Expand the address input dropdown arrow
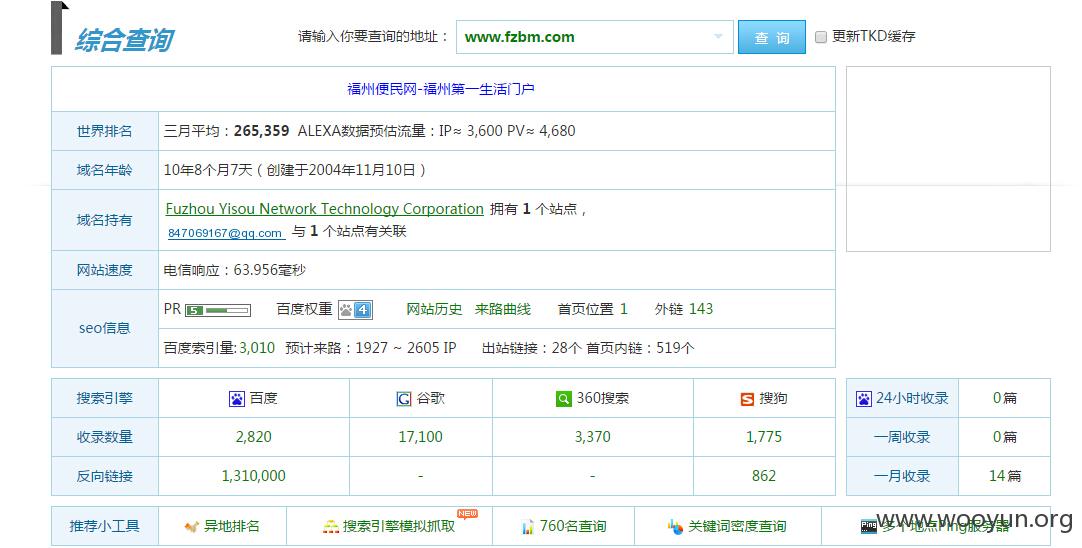 pyautogui.click(x=718, y=37)
